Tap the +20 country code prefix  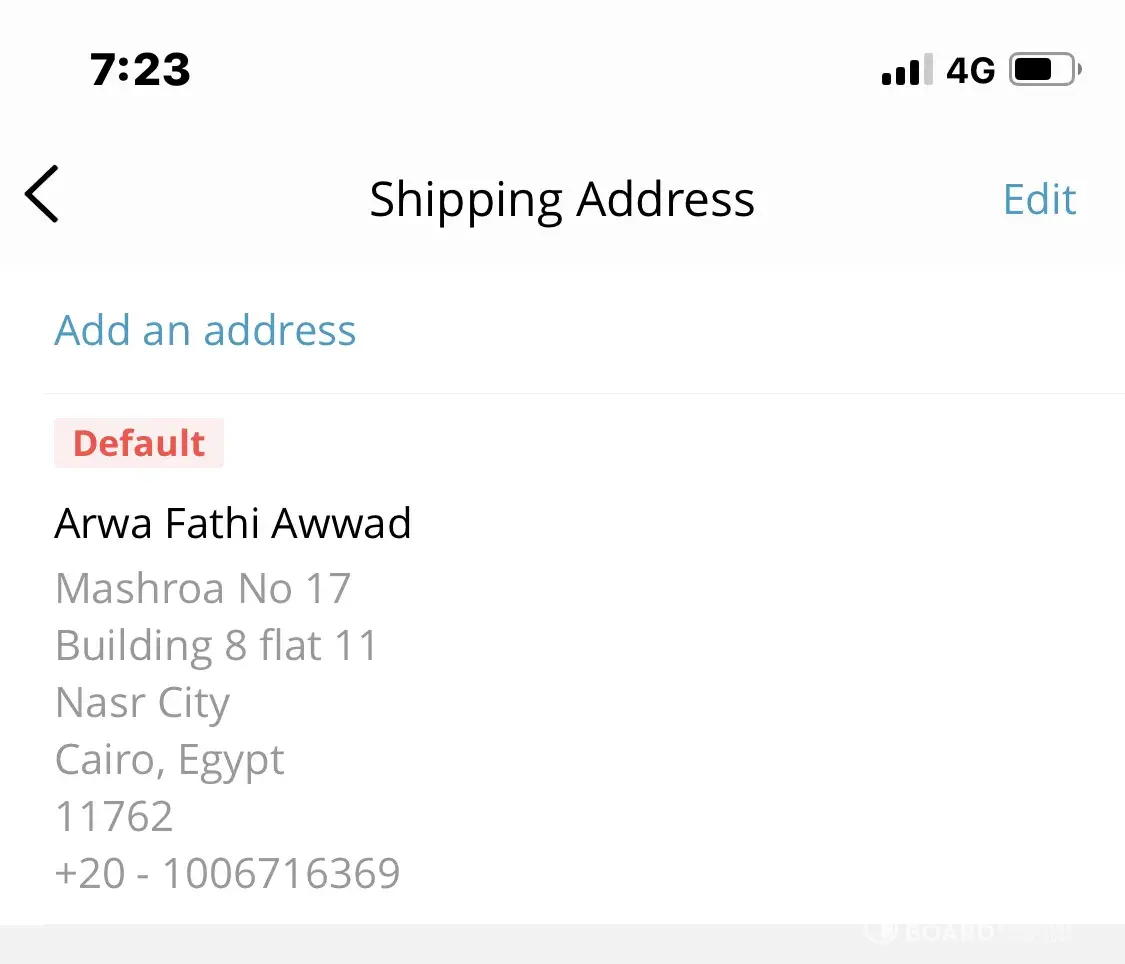coord(90,873)
